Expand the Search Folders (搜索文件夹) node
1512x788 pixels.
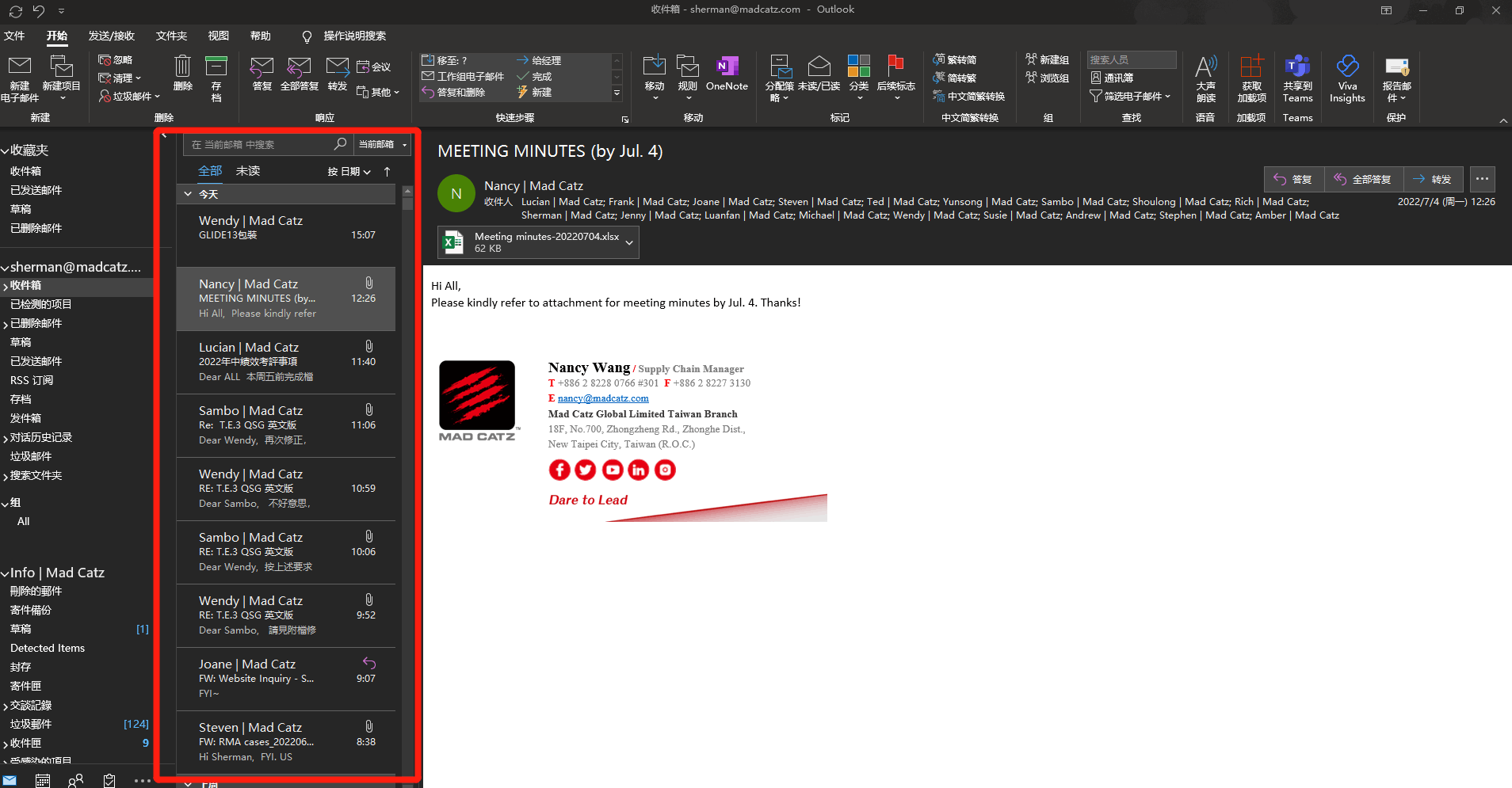pos(6,476)
